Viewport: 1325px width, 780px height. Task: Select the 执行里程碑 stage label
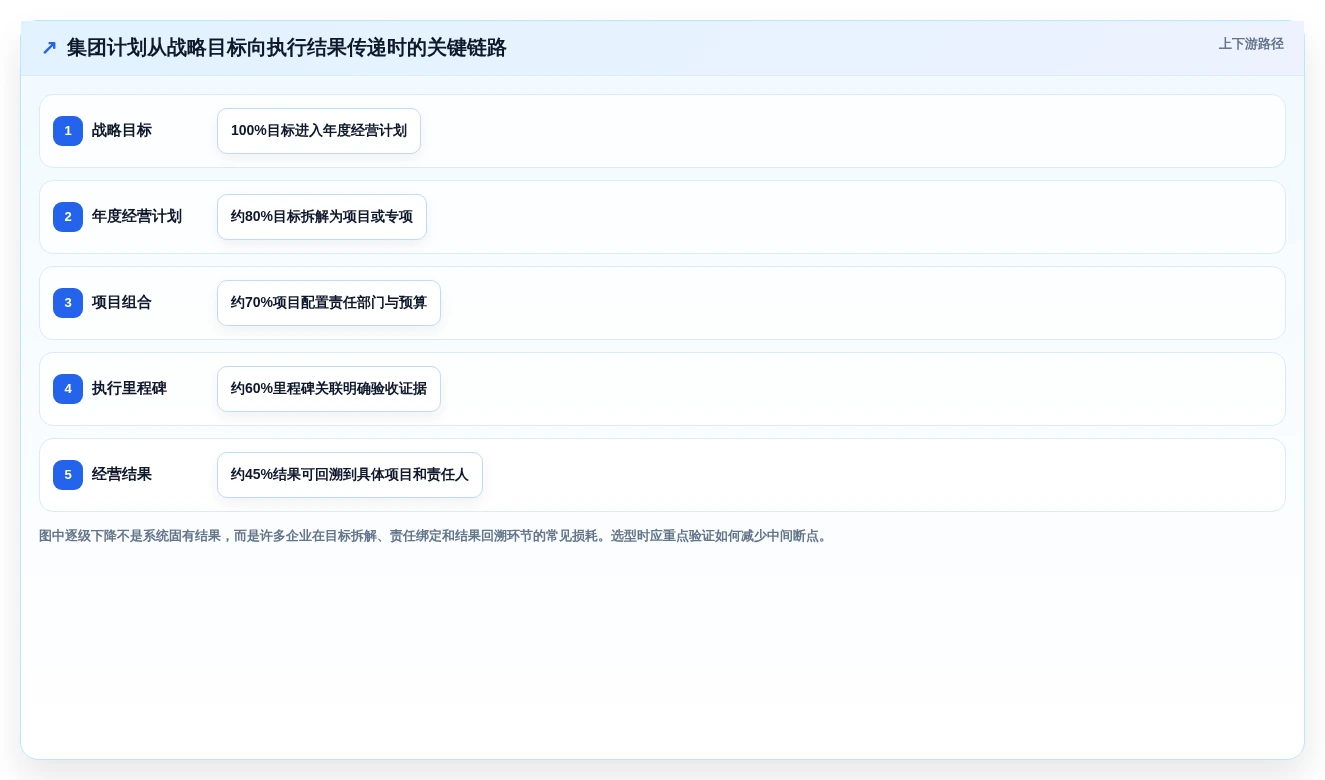tap(129, 389)
